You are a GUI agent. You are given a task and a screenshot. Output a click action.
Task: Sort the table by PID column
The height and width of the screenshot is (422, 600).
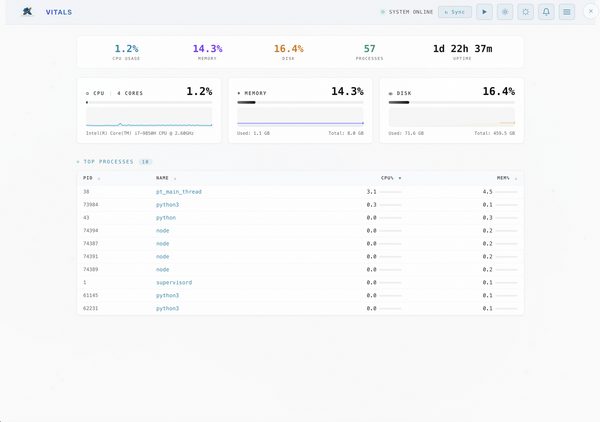(91, 178)
